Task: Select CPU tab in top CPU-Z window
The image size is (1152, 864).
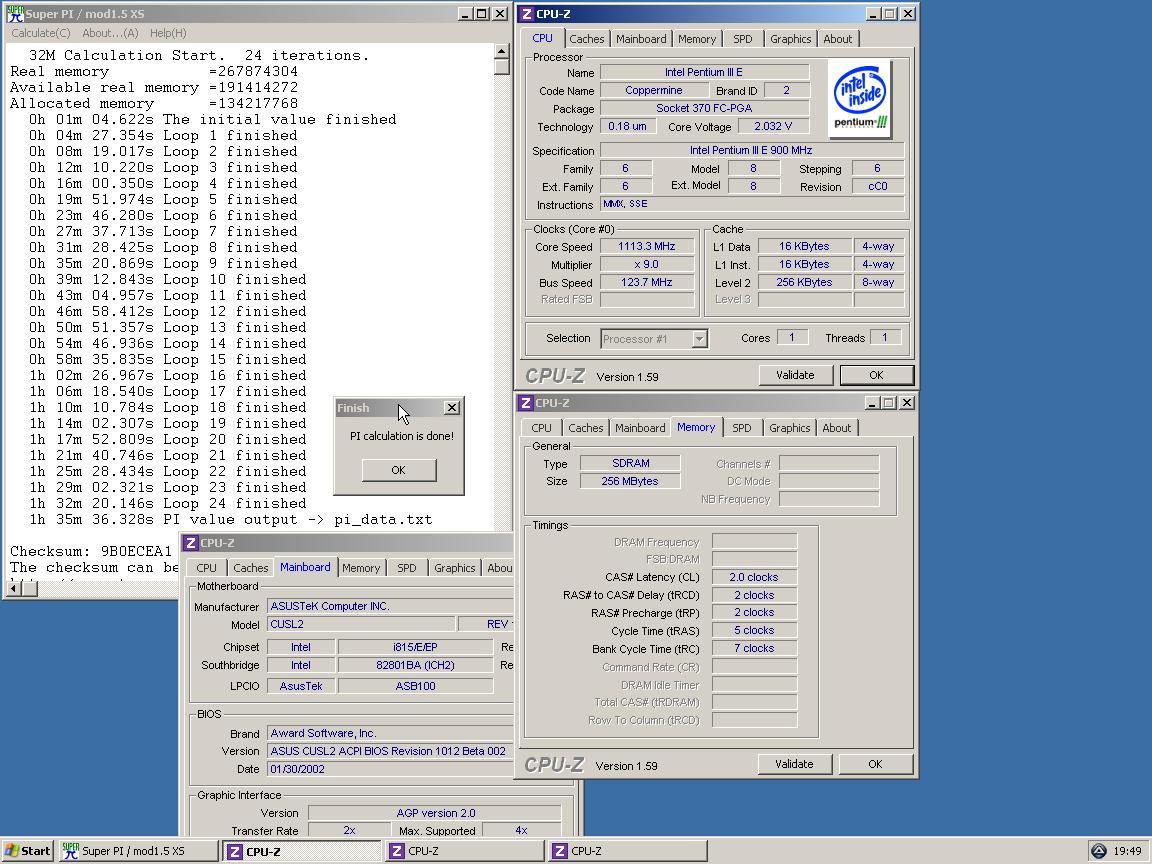Action: pos(542,37)
